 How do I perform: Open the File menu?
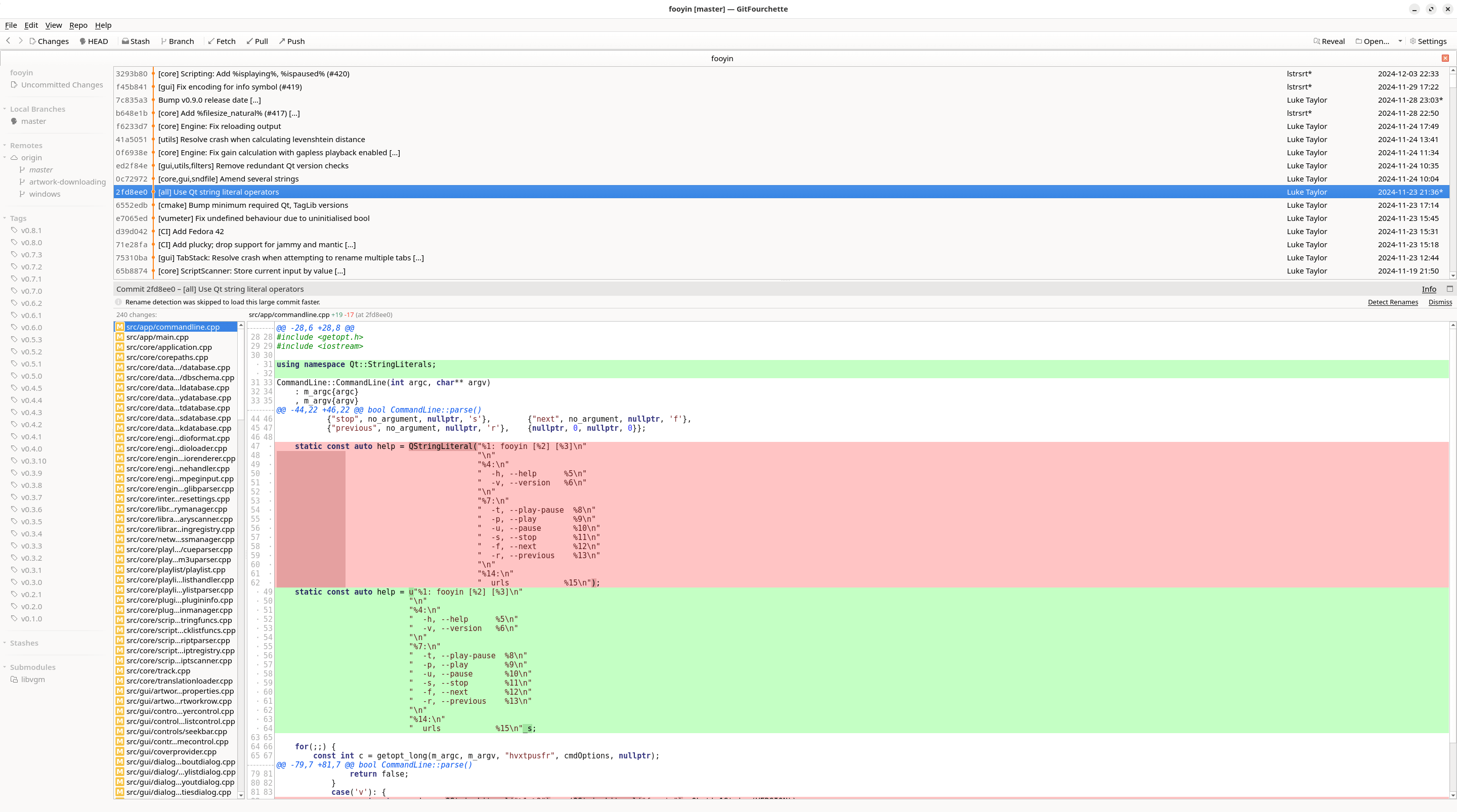coord(11,25)
